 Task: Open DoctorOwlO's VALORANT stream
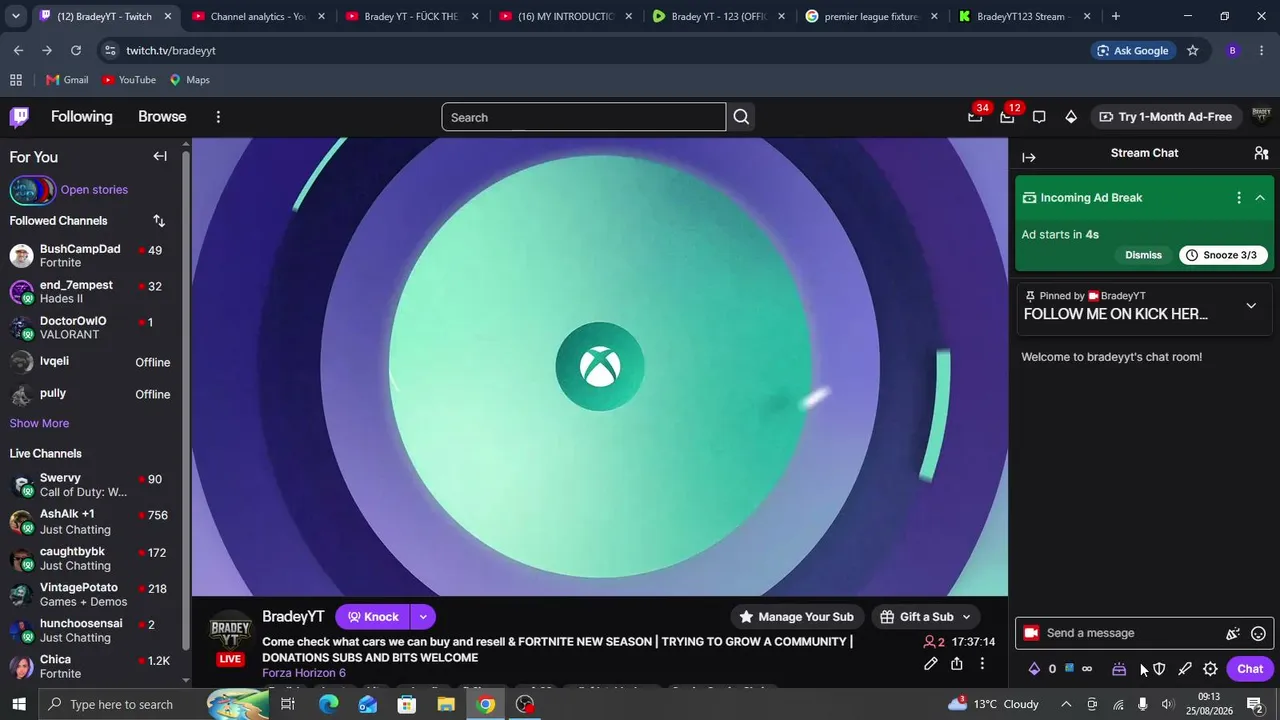(90, 328)
